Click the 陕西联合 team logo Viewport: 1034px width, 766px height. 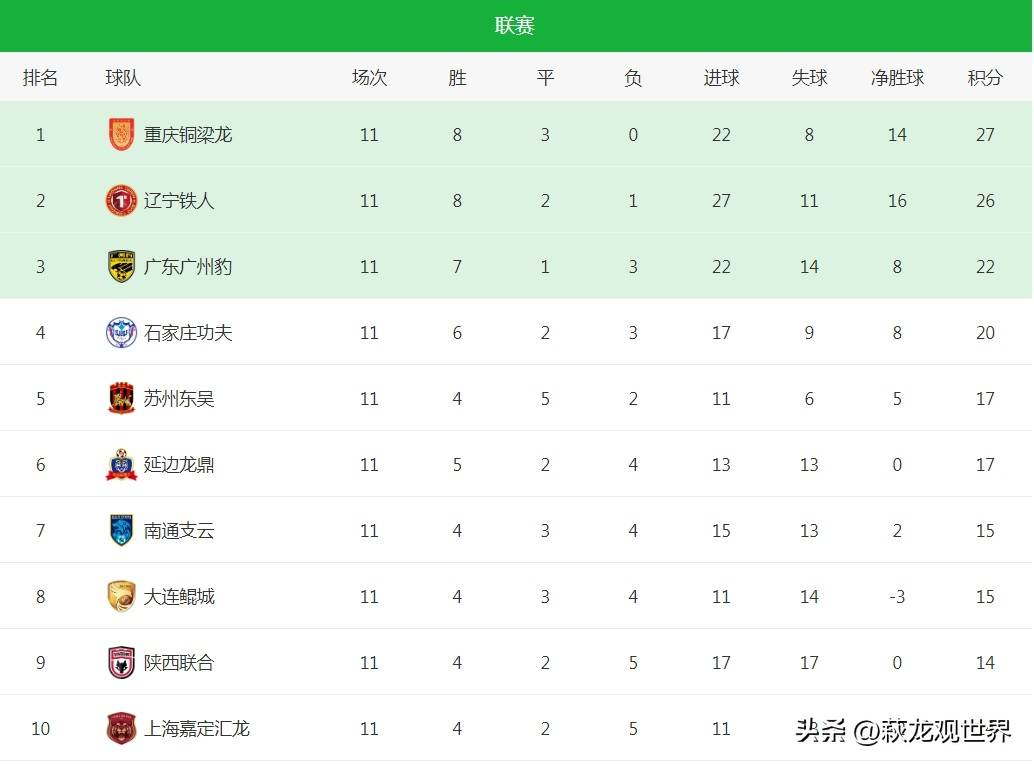[121, 662]
